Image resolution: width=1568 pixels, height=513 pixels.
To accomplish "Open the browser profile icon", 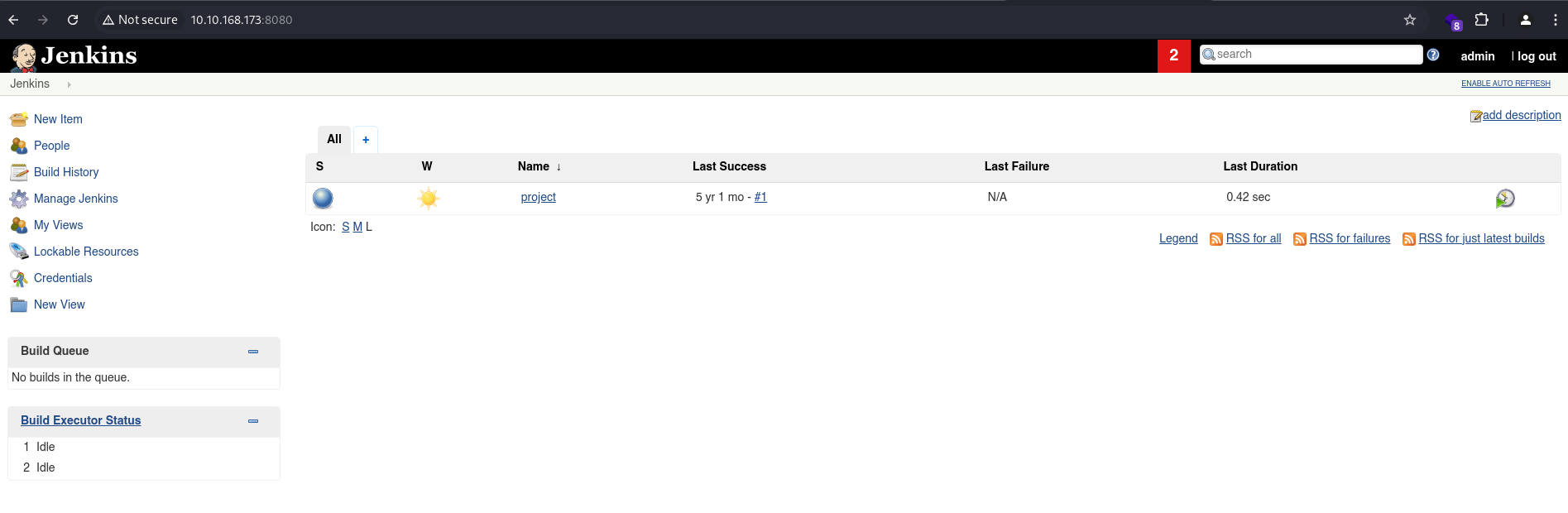I will click(1526, 20).
